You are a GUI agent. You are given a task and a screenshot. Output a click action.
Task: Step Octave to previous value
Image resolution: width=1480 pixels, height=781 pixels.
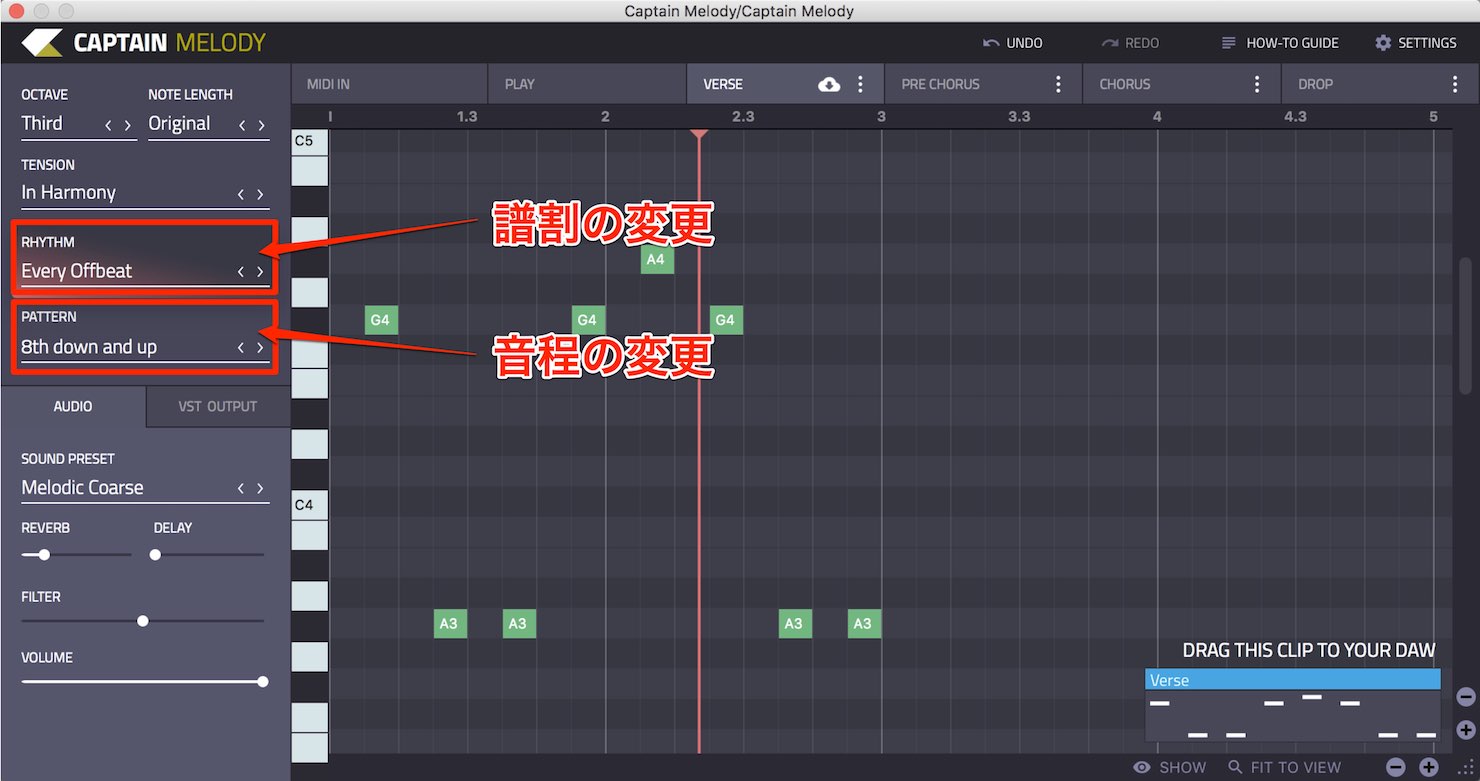(x=109, y=126)
